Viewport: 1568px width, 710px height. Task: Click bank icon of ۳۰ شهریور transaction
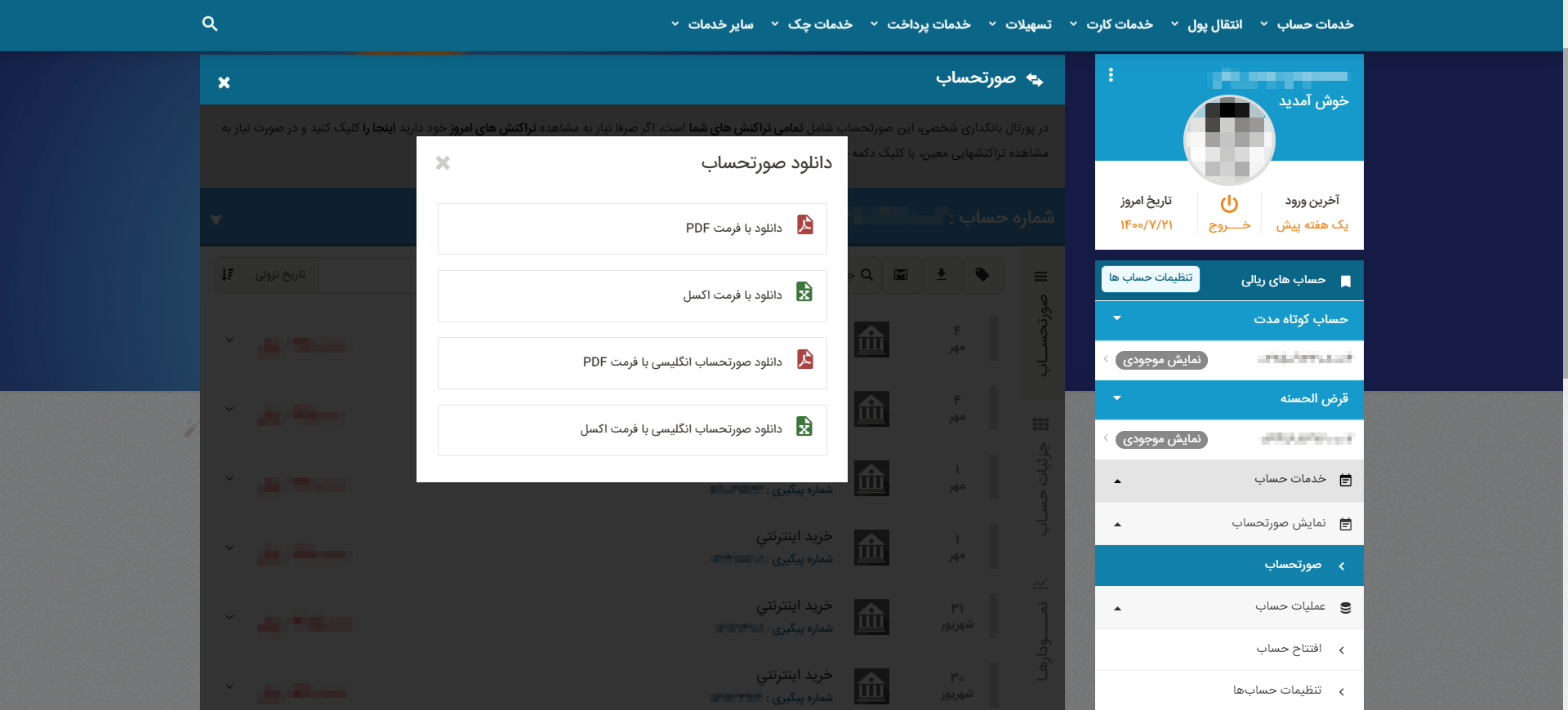[x=871, y=687]
